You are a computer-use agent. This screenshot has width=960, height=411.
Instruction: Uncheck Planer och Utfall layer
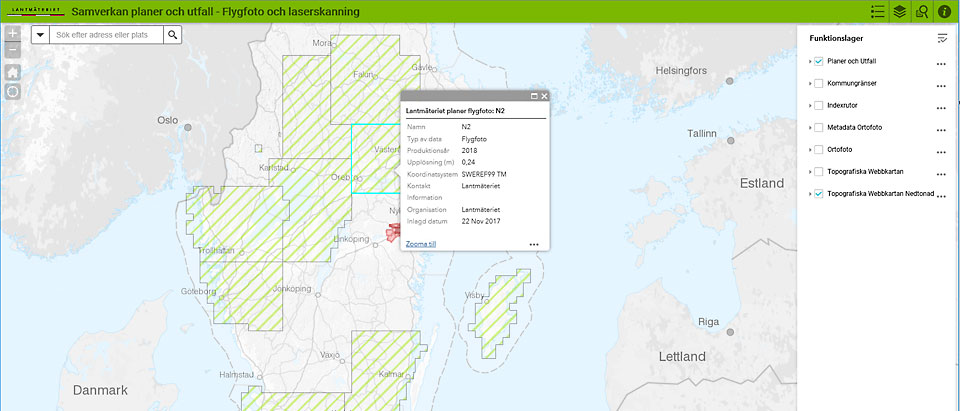pos(818,61)
